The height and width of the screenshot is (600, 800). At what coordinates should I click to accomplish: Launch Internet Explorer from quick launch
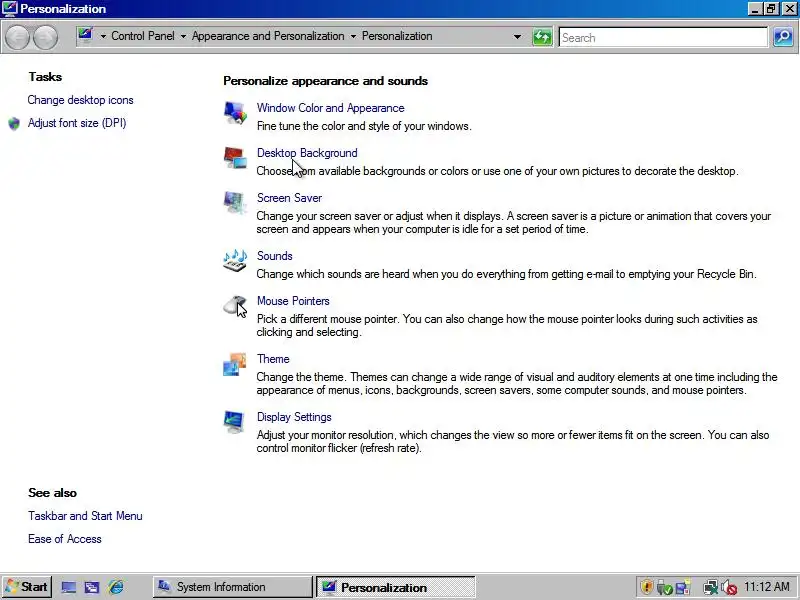[x=116, y=587]
